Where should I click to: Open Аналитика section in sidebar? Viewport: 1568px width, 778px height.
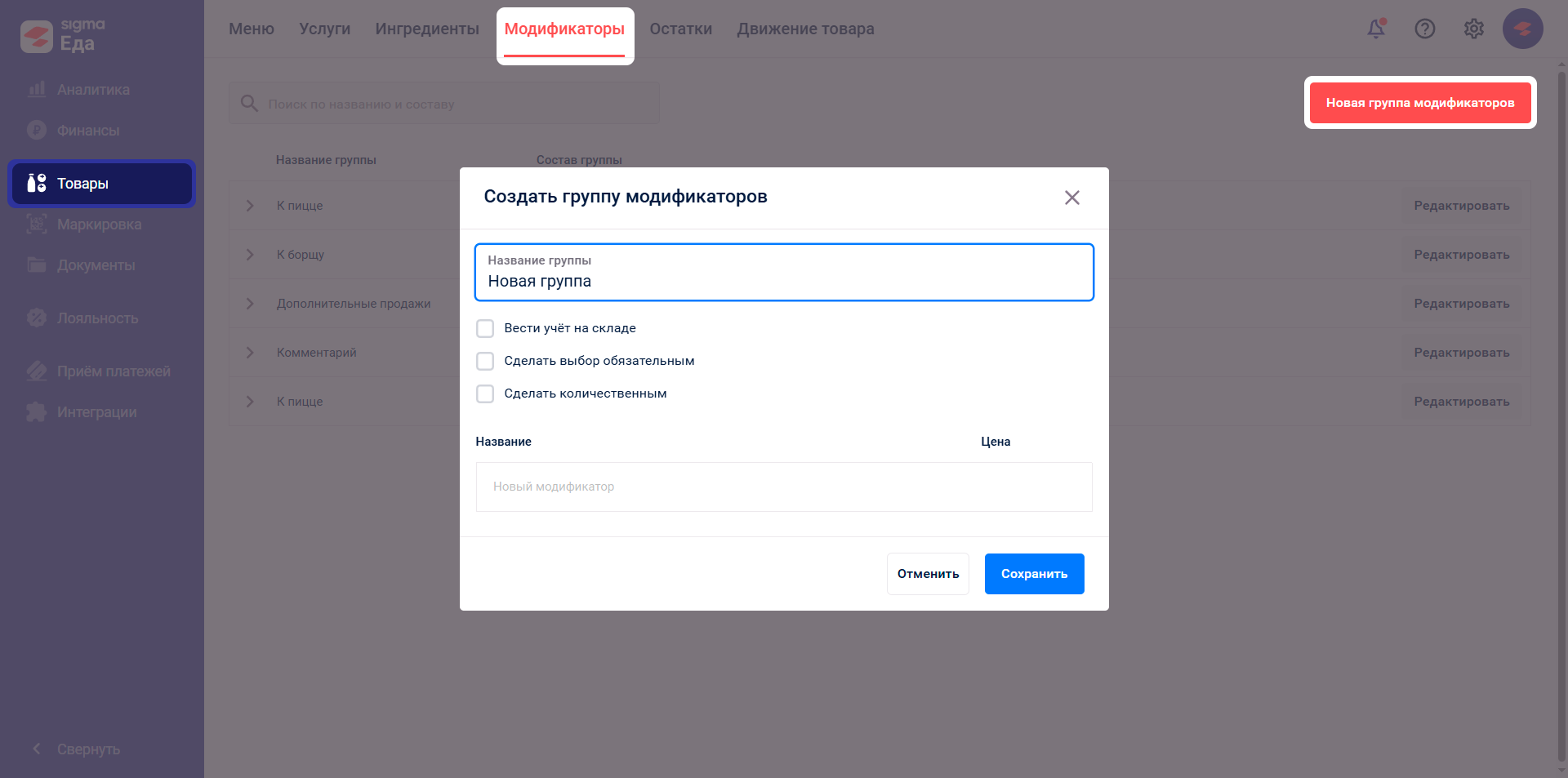point(92,90)
